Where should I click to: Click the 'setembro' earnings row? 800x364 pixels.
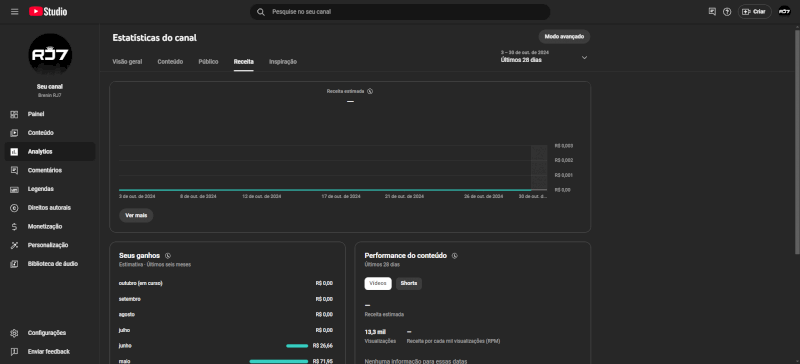[x=226, y=299]
